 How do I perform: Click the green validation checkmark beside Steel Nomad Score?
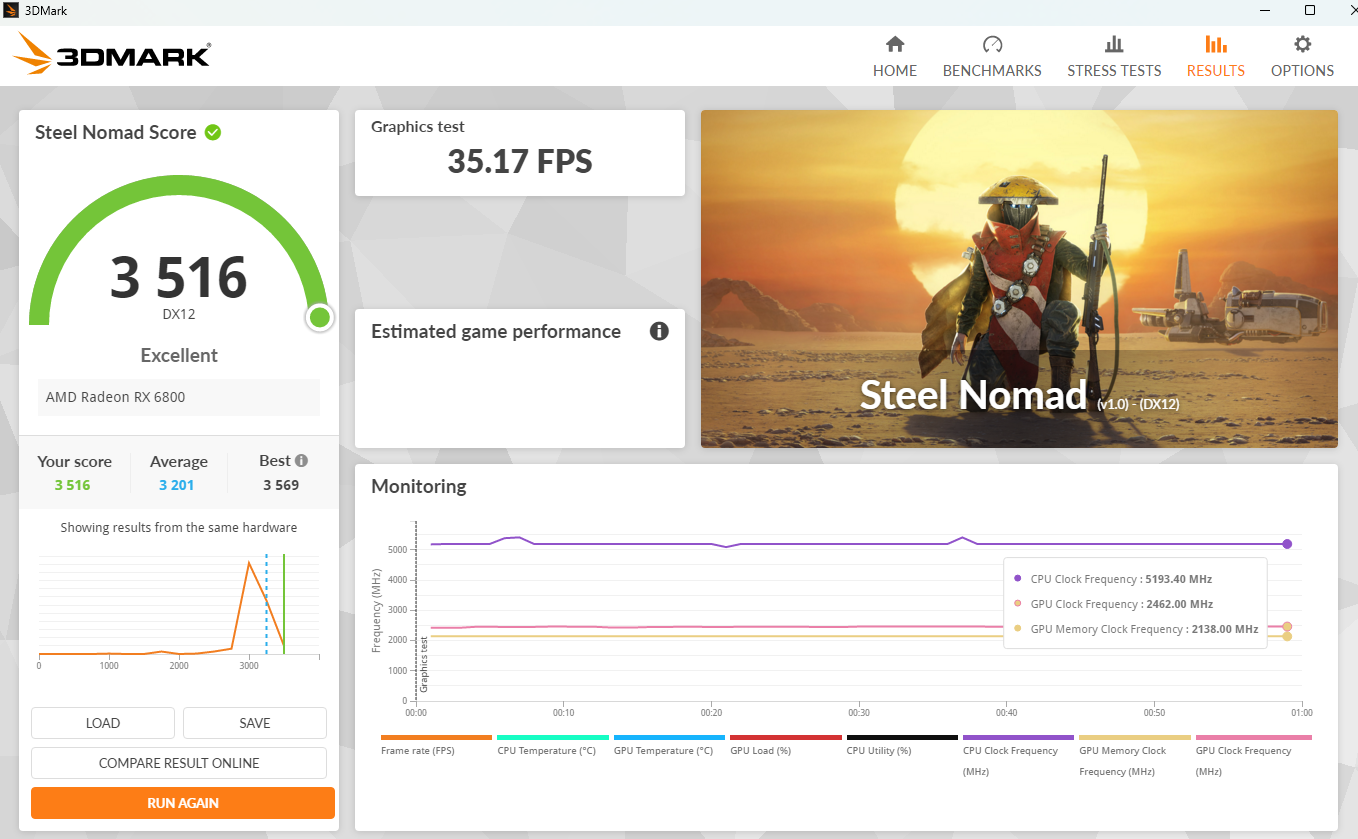(x=213, y=132)
